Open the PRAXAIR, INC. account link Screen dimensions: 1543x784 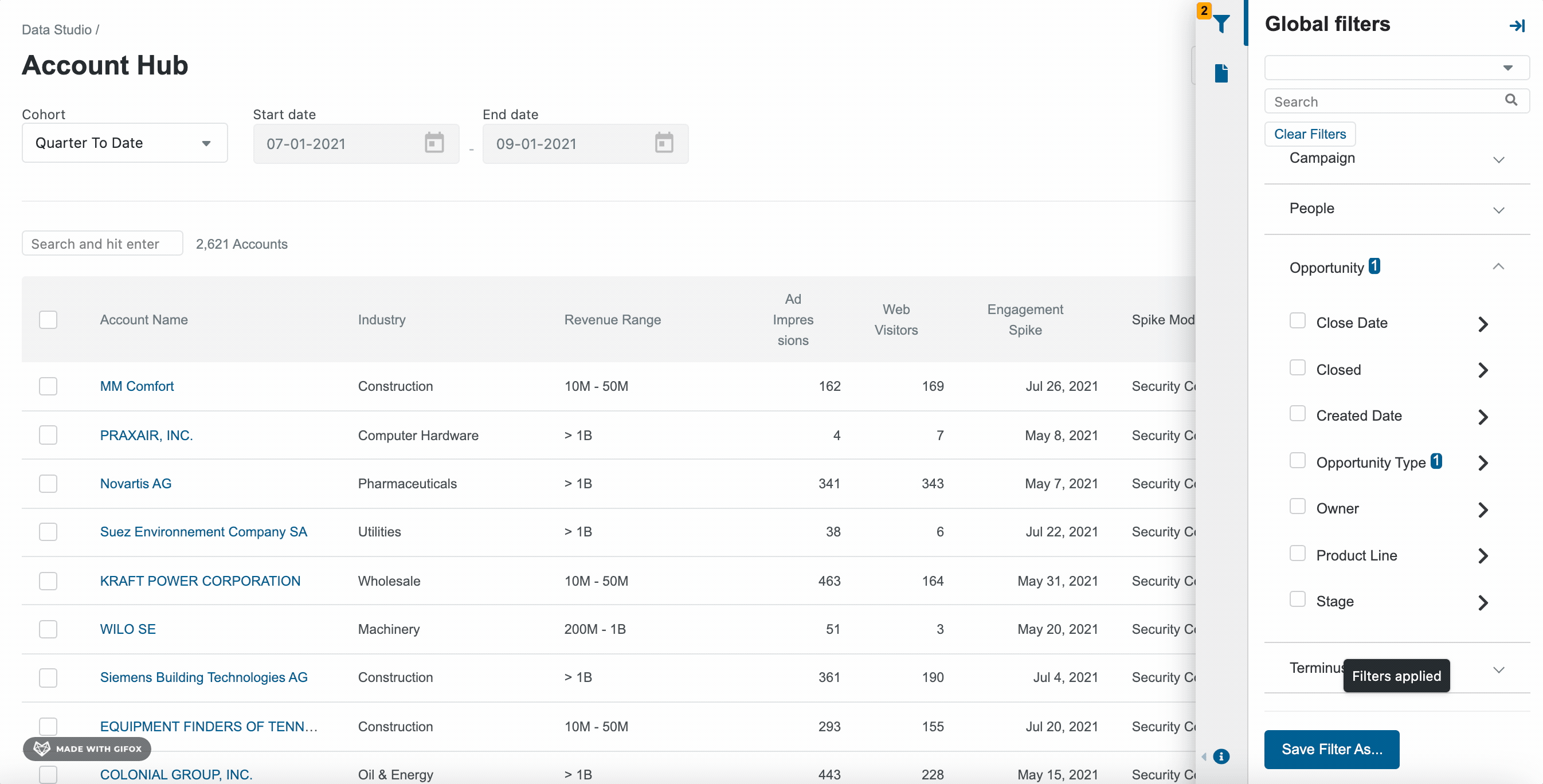[x=146, y=436]
